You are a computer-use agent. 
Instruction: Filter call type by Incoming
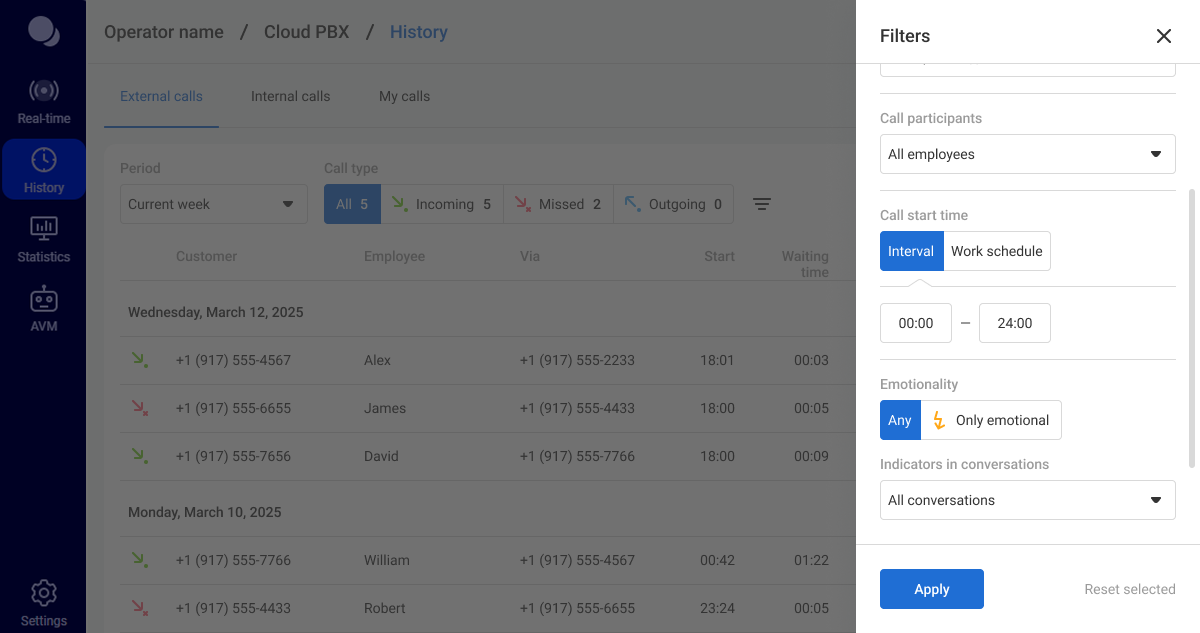coord(442,204)
